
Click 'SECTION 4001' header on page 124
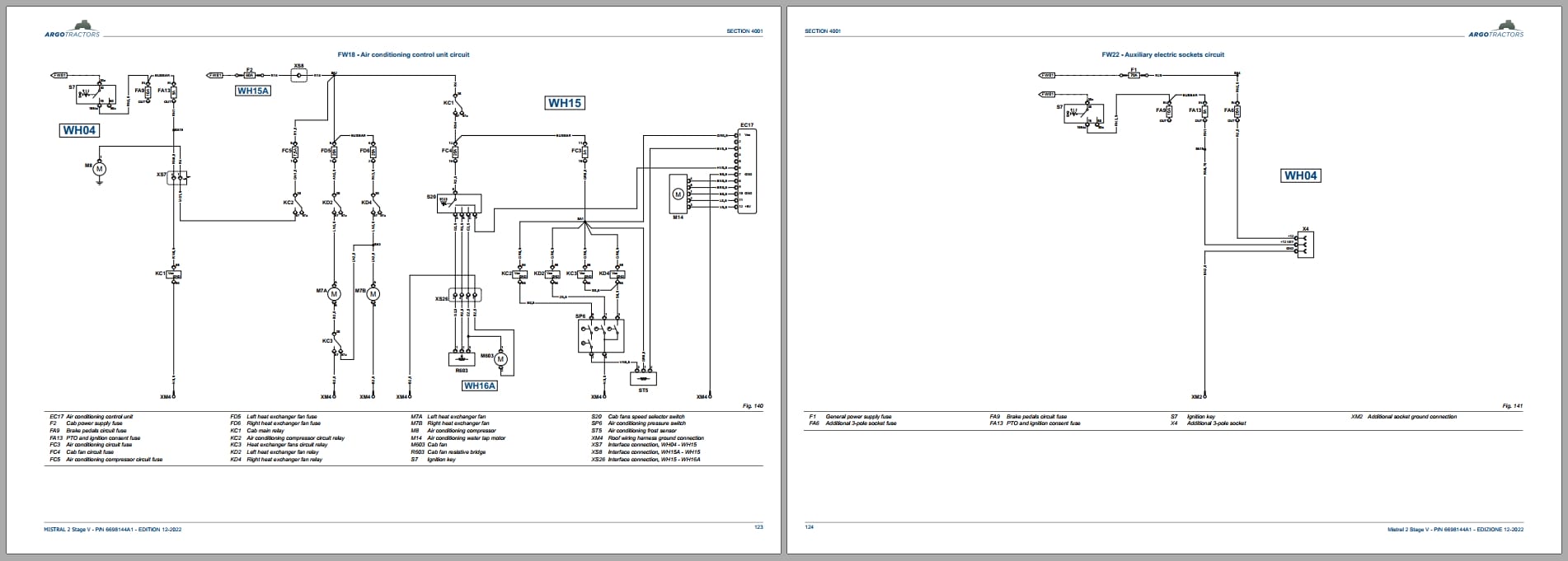(x=823, y=30)
